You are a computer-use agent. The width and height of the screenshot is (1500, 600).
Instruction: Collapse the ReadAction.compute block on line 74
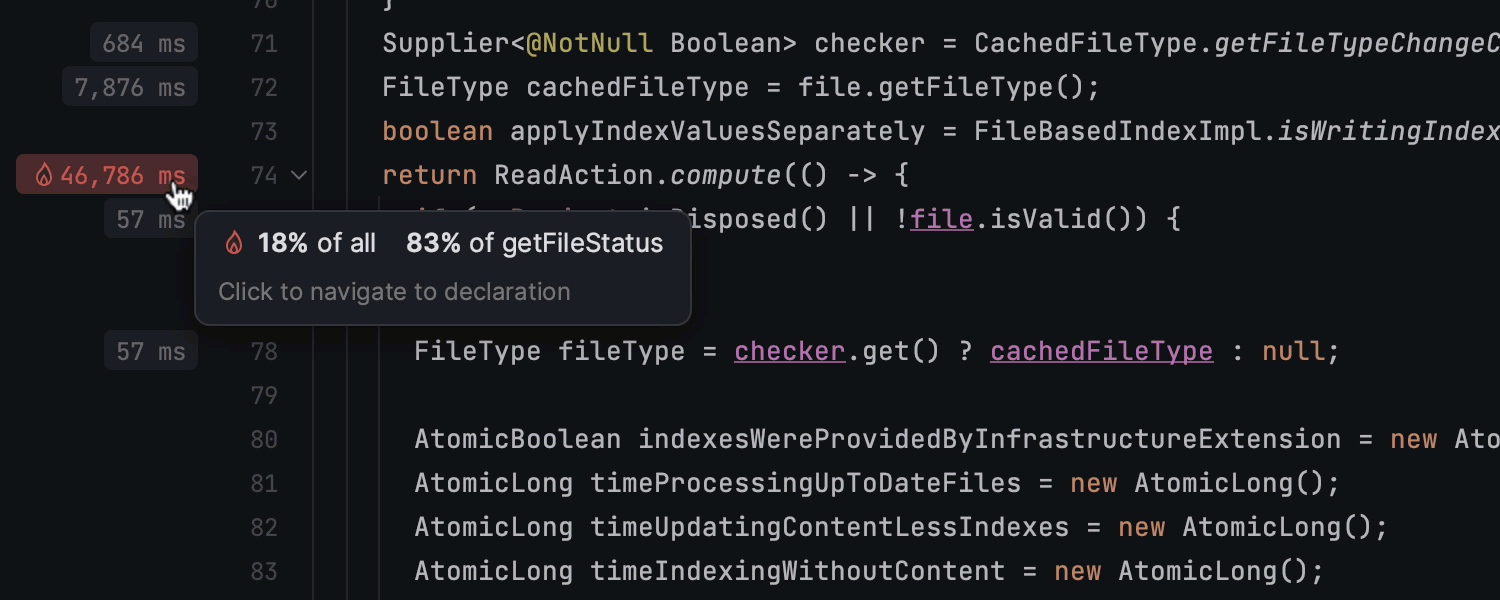point(299,175)
